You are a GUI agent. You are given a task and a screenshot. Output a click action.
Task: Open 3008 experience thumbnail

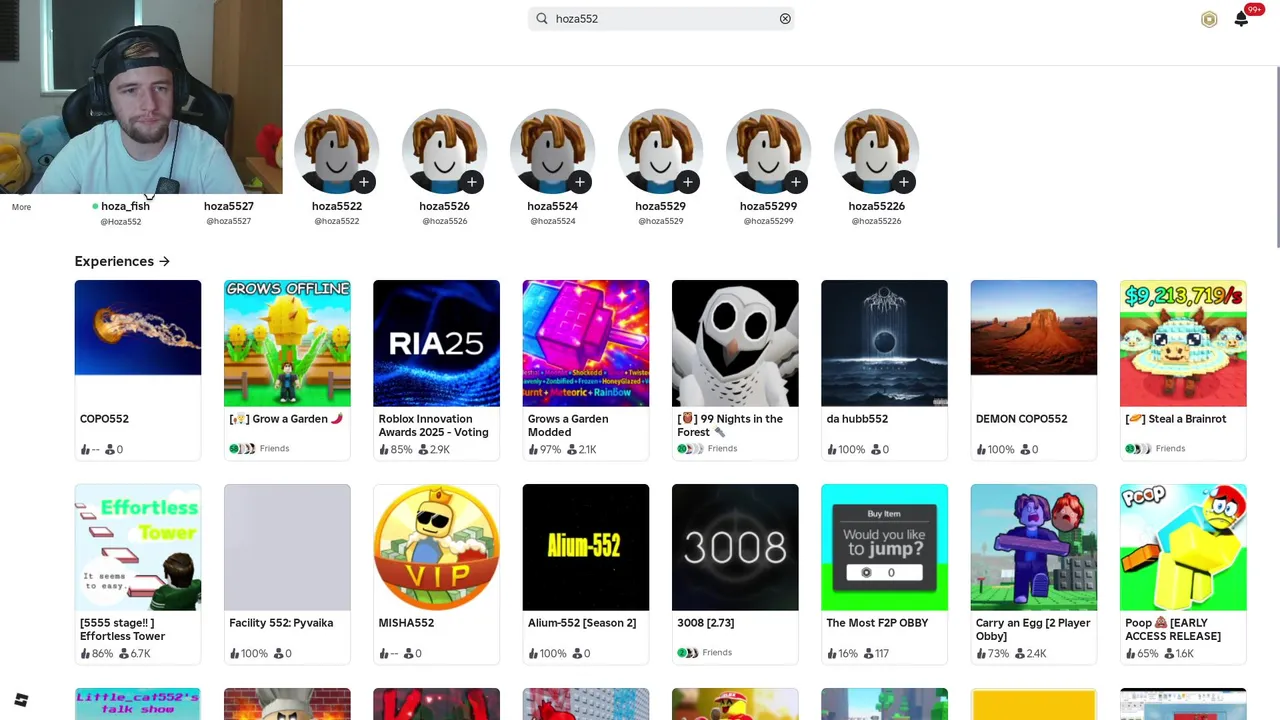[x=735, y=547]
